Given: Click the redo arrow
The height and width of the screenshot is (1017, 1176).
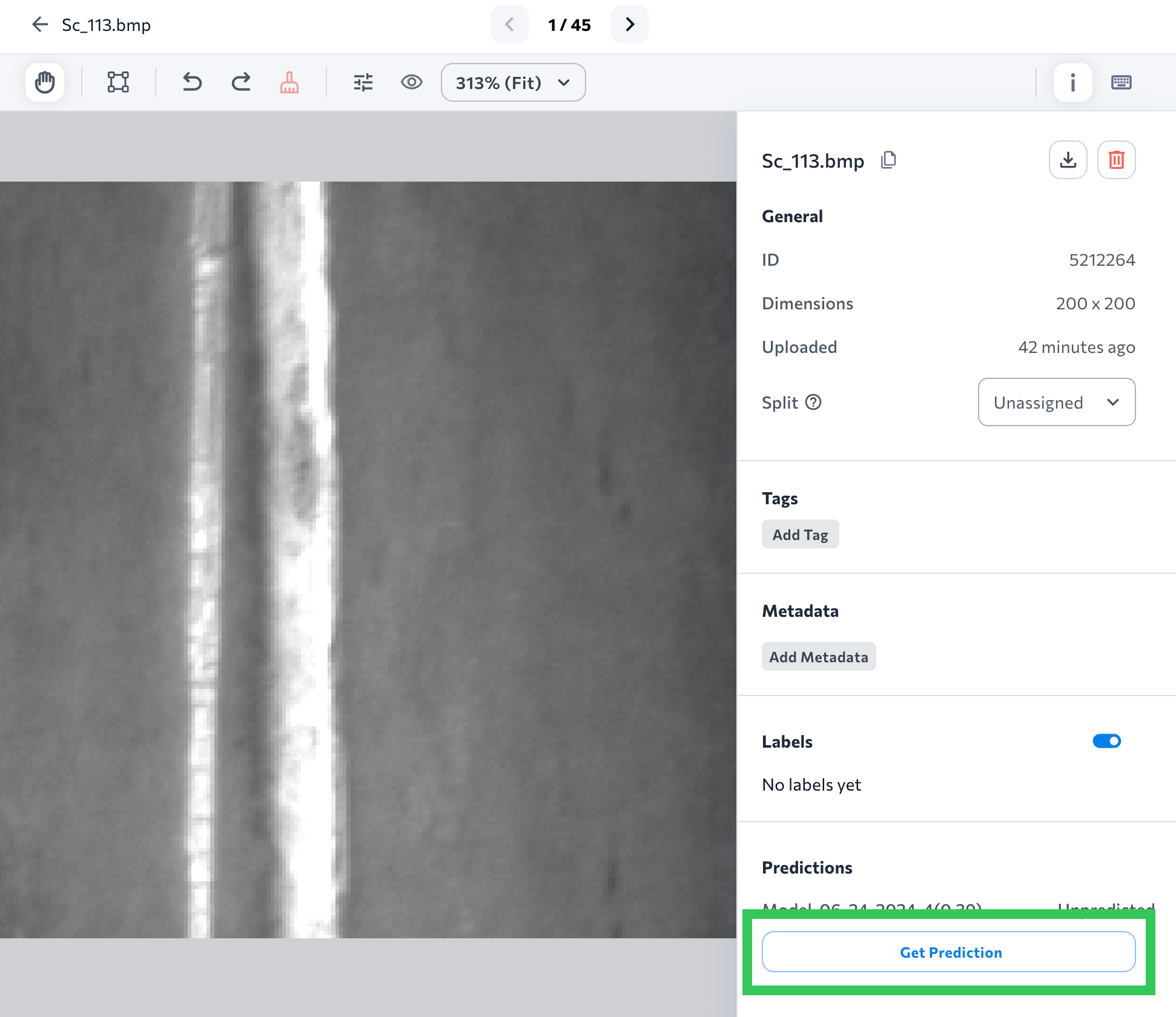Looking at the screenshot, I should [241, 82].
